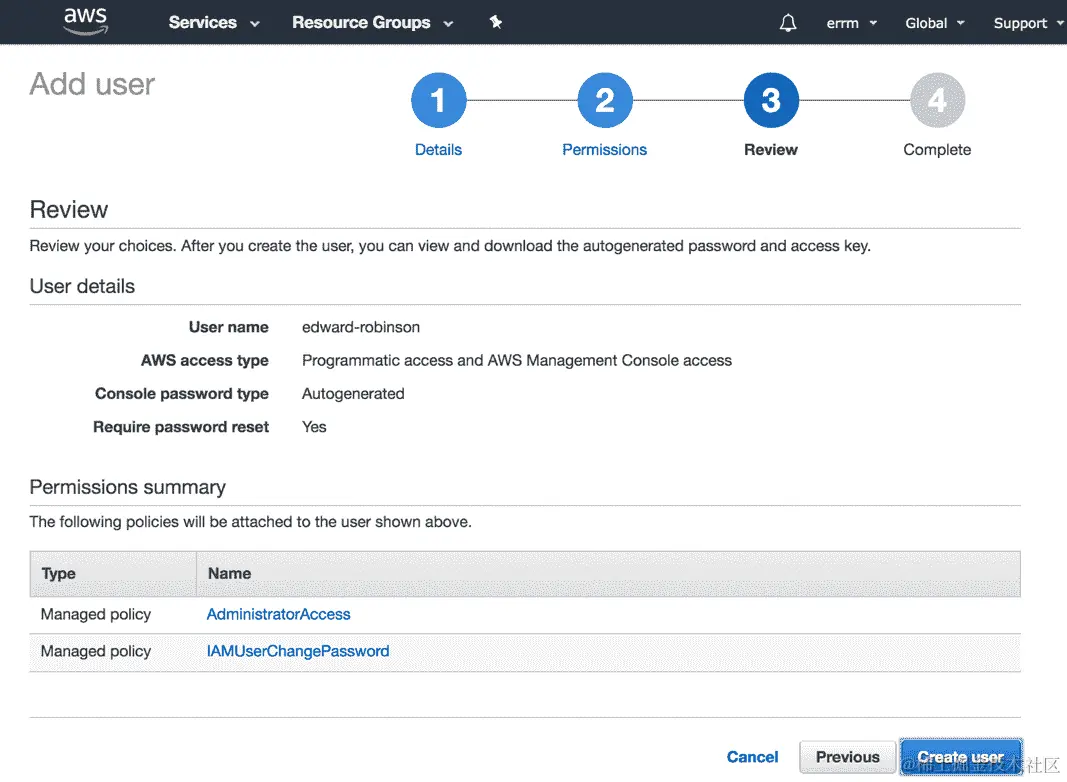Open the errm account menu
This screenshot has height=782, width=1067.
[x=851, y=23]
